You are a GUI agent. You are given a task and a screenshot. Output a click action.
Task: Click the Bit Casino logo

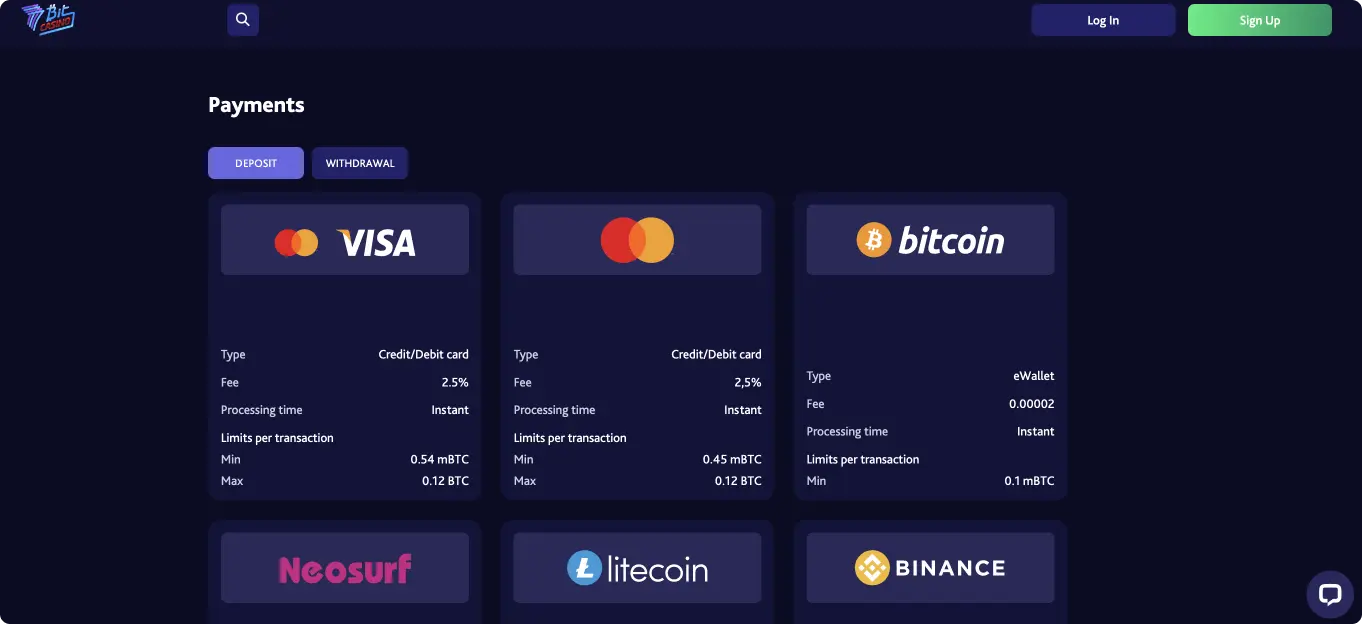click(48, 19)
